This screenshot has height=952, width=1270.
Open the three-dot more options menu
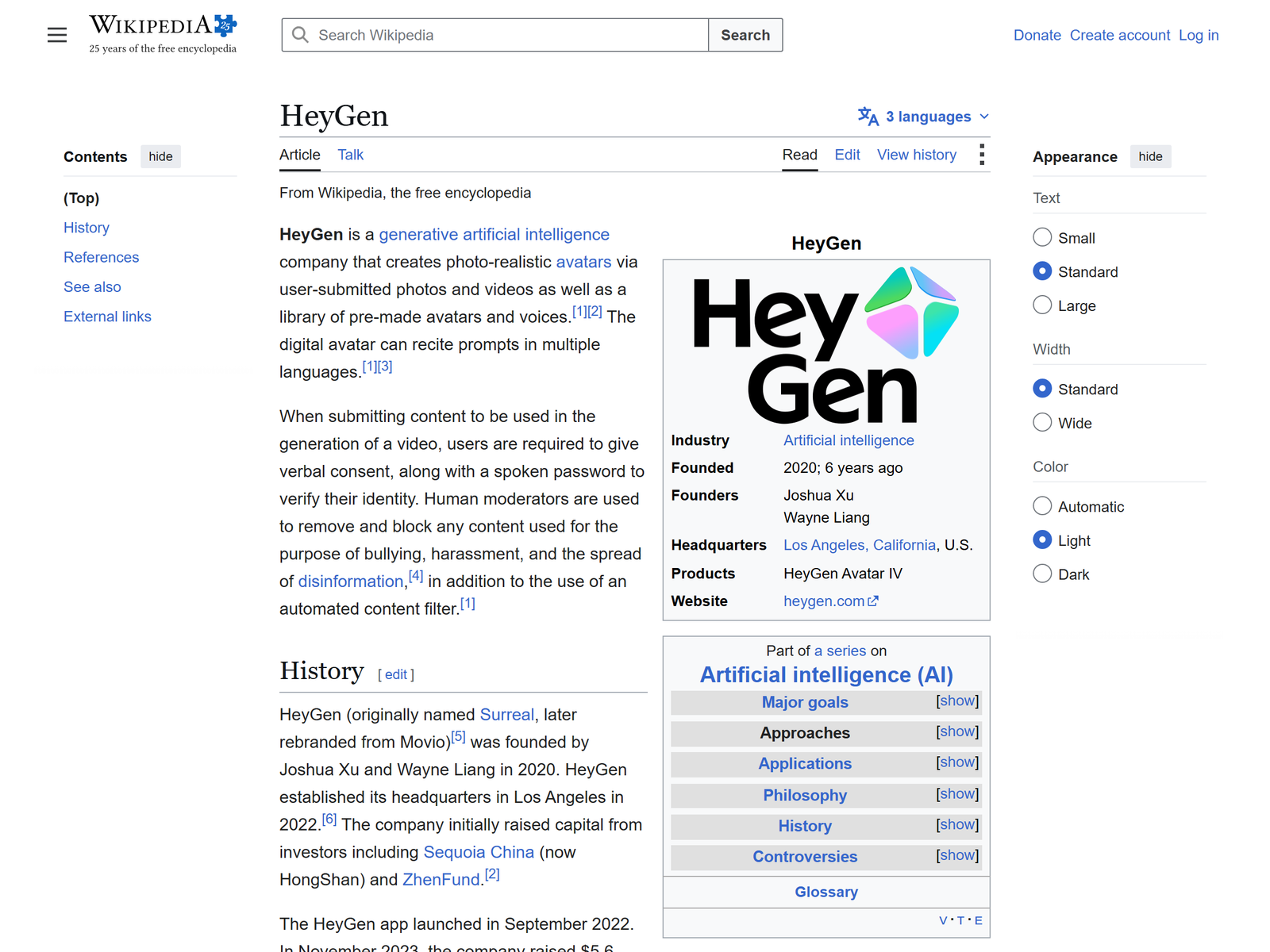point(982,155)
